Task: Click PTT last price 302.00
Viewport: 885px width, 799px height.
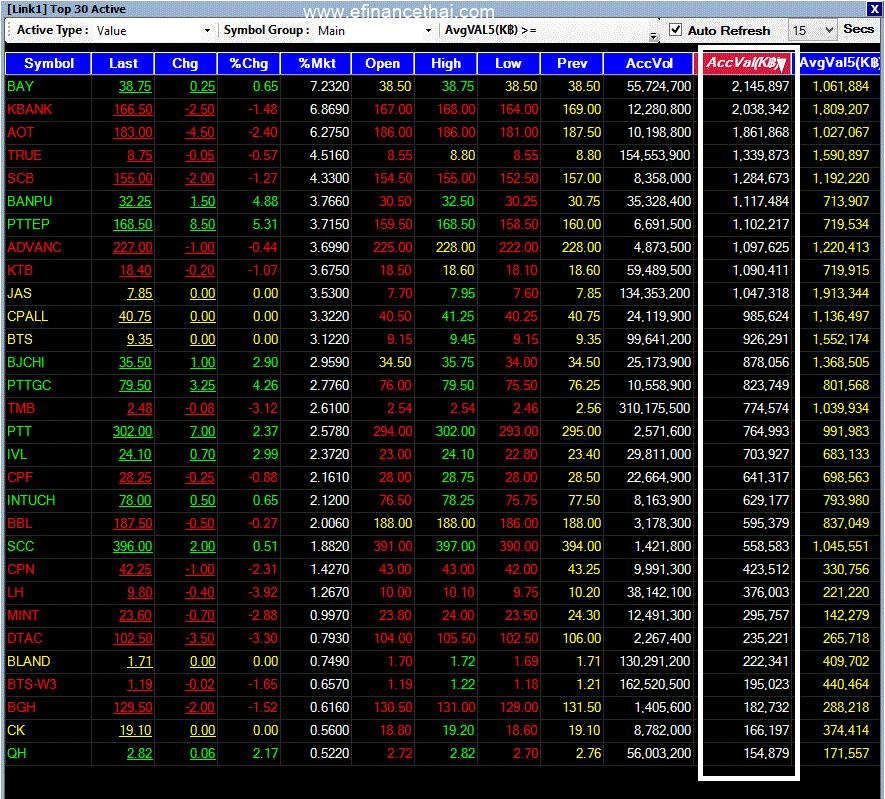Action: point(133,432)
